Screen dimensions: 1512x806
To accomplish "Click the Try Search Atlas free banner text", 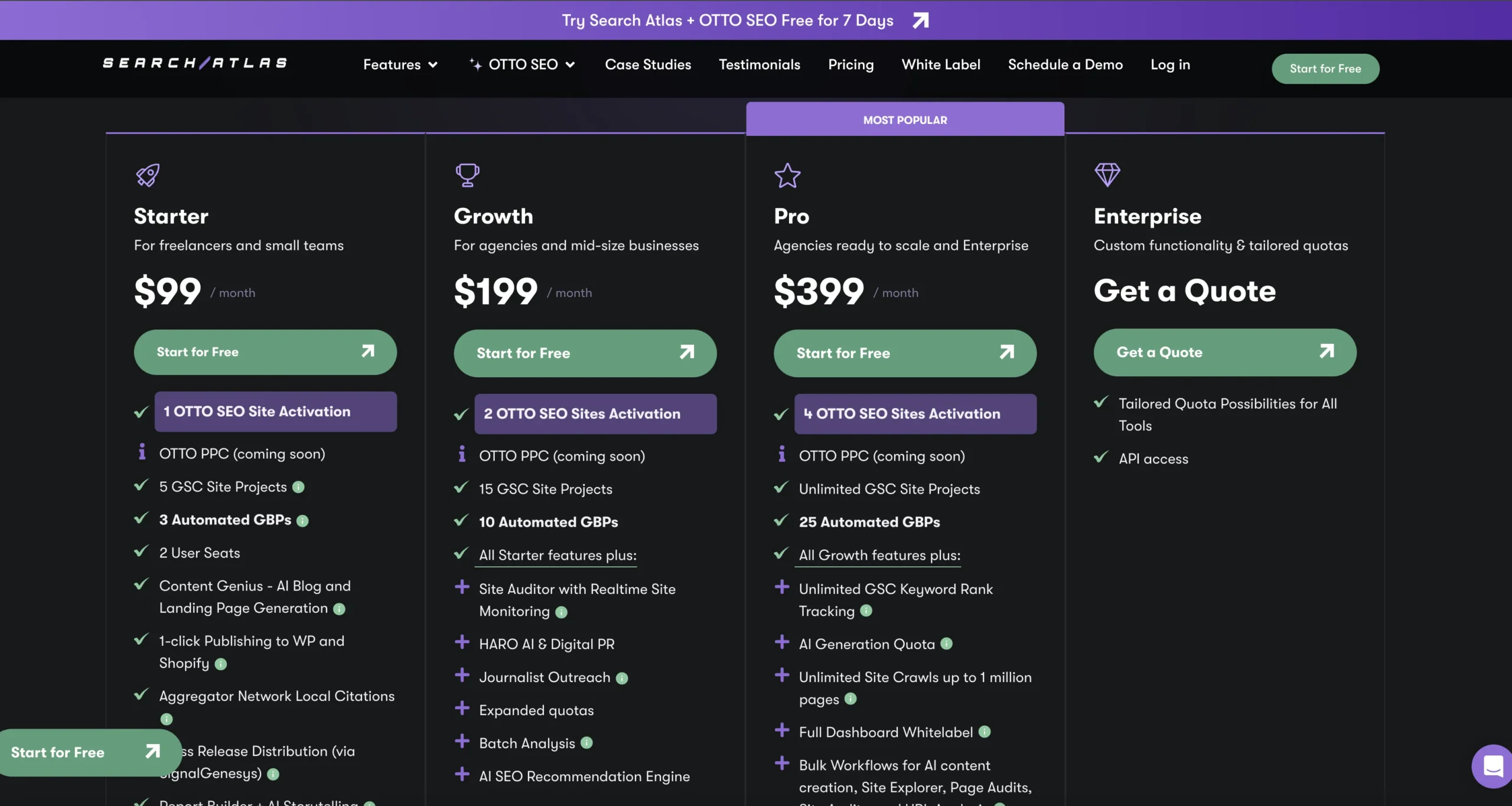I will pyautogui.click(x=727, y=21).
